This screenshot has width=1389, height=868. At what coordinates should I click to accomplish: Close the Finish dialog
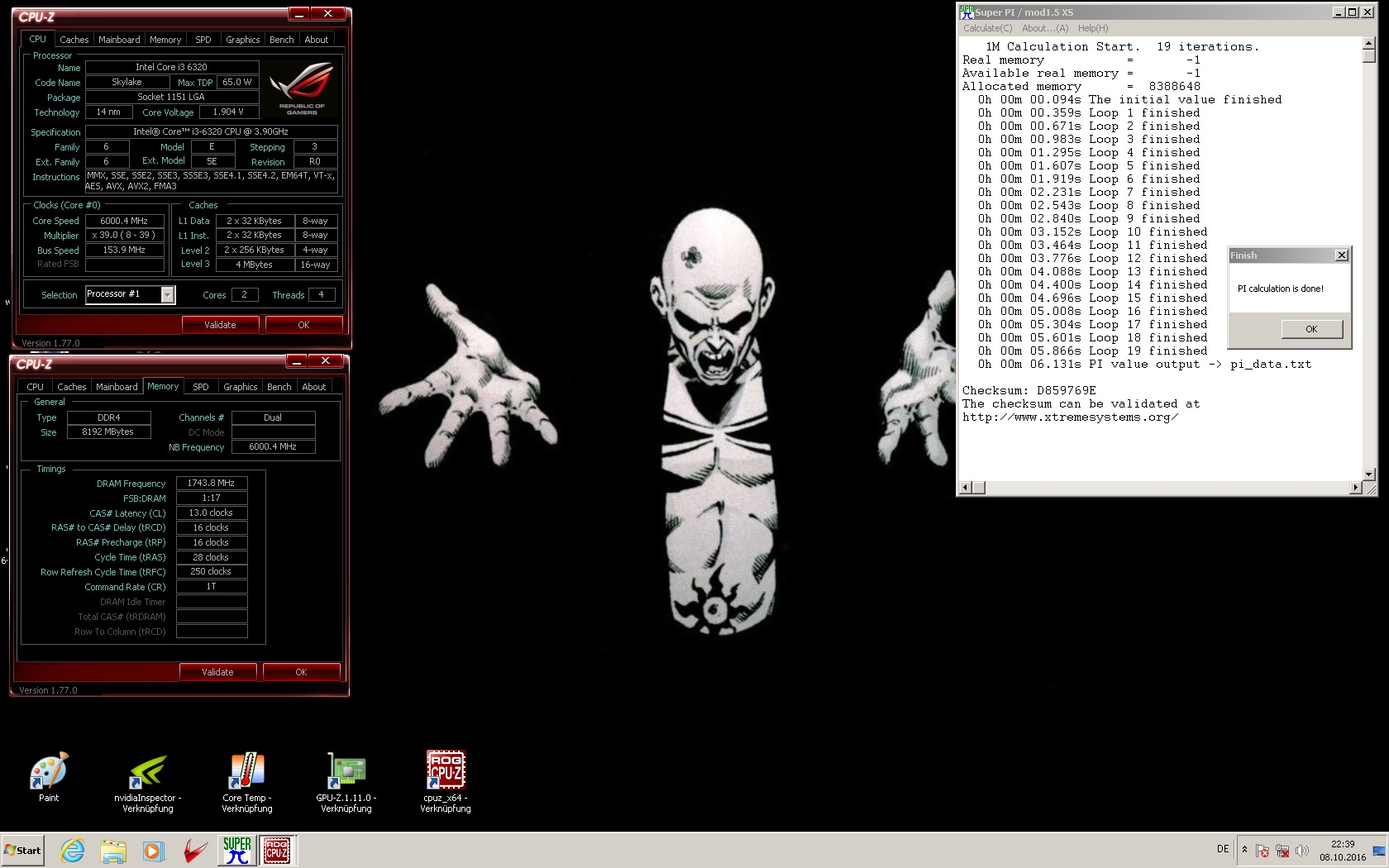point(1342,255)
